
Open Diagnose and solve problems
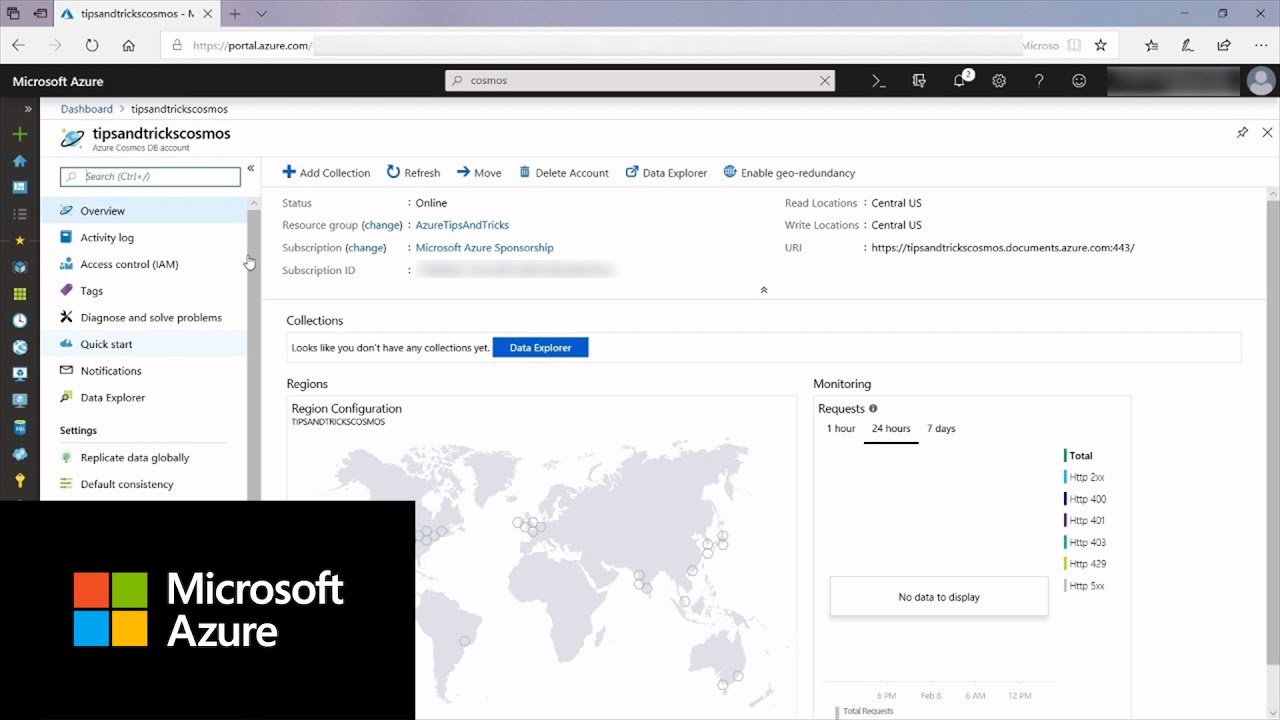pyautogui.click(x=143, y=318)
